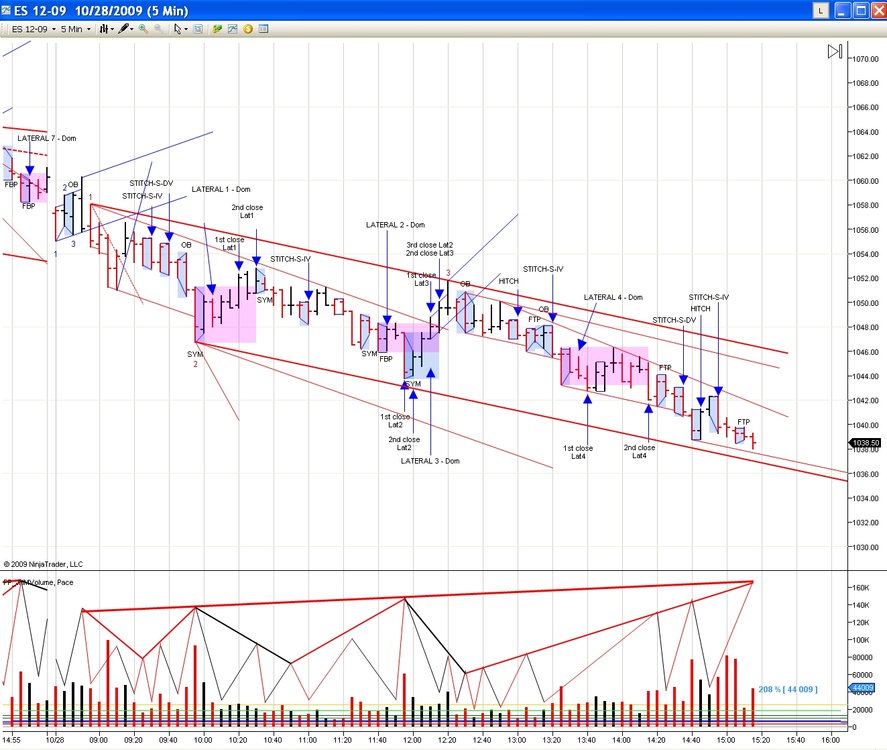
Task: Click the chart style bars icon
Action: coord(104,29)
